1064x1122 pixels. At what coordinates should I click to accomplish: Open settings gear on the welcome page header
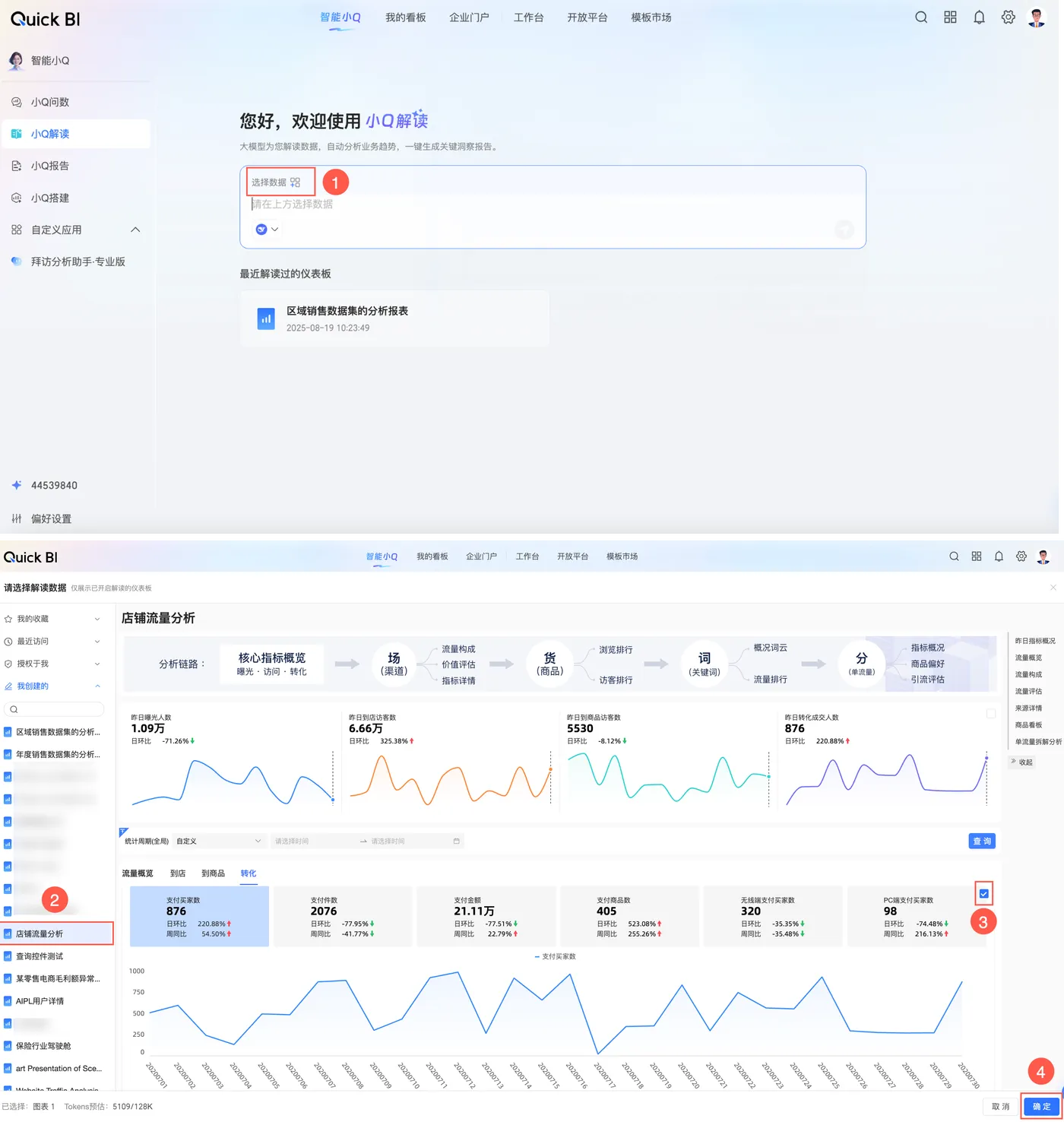(1008, 17)
